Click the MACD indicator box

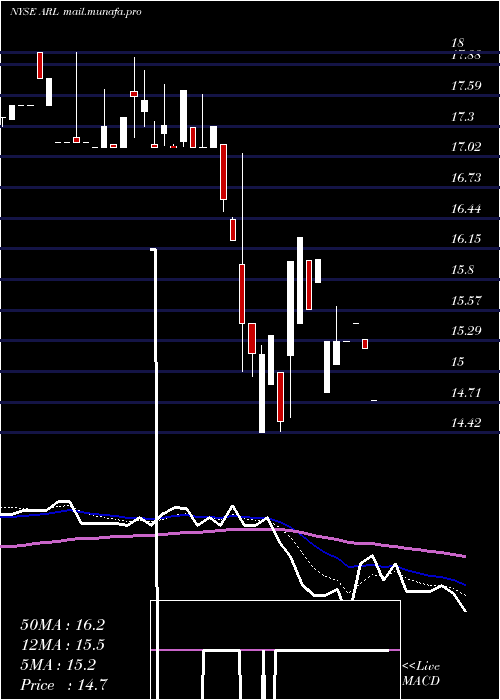pyautogui.click(x=275, y=650)
